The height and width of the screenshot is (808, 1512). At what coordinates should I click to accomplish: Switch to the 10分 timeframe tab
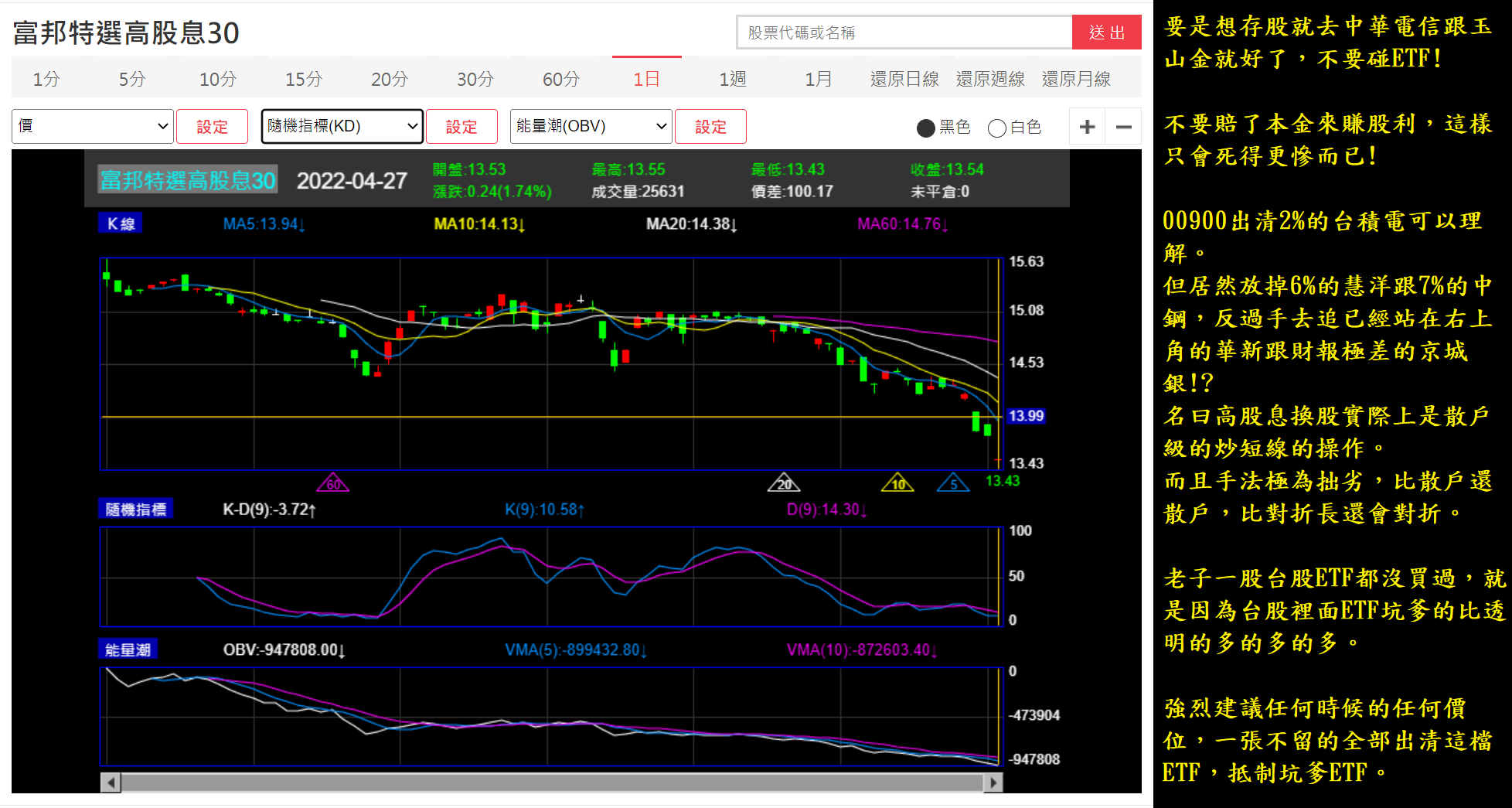tap(217, 79)
